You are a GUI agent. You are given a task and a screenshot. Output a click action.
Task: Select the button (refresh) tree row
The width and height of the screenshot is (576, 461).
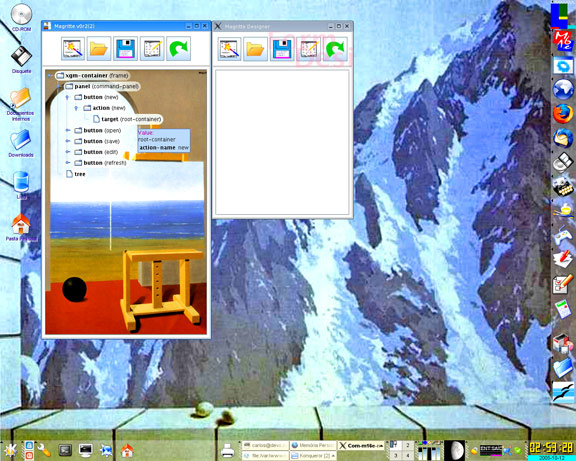point(100,162)
